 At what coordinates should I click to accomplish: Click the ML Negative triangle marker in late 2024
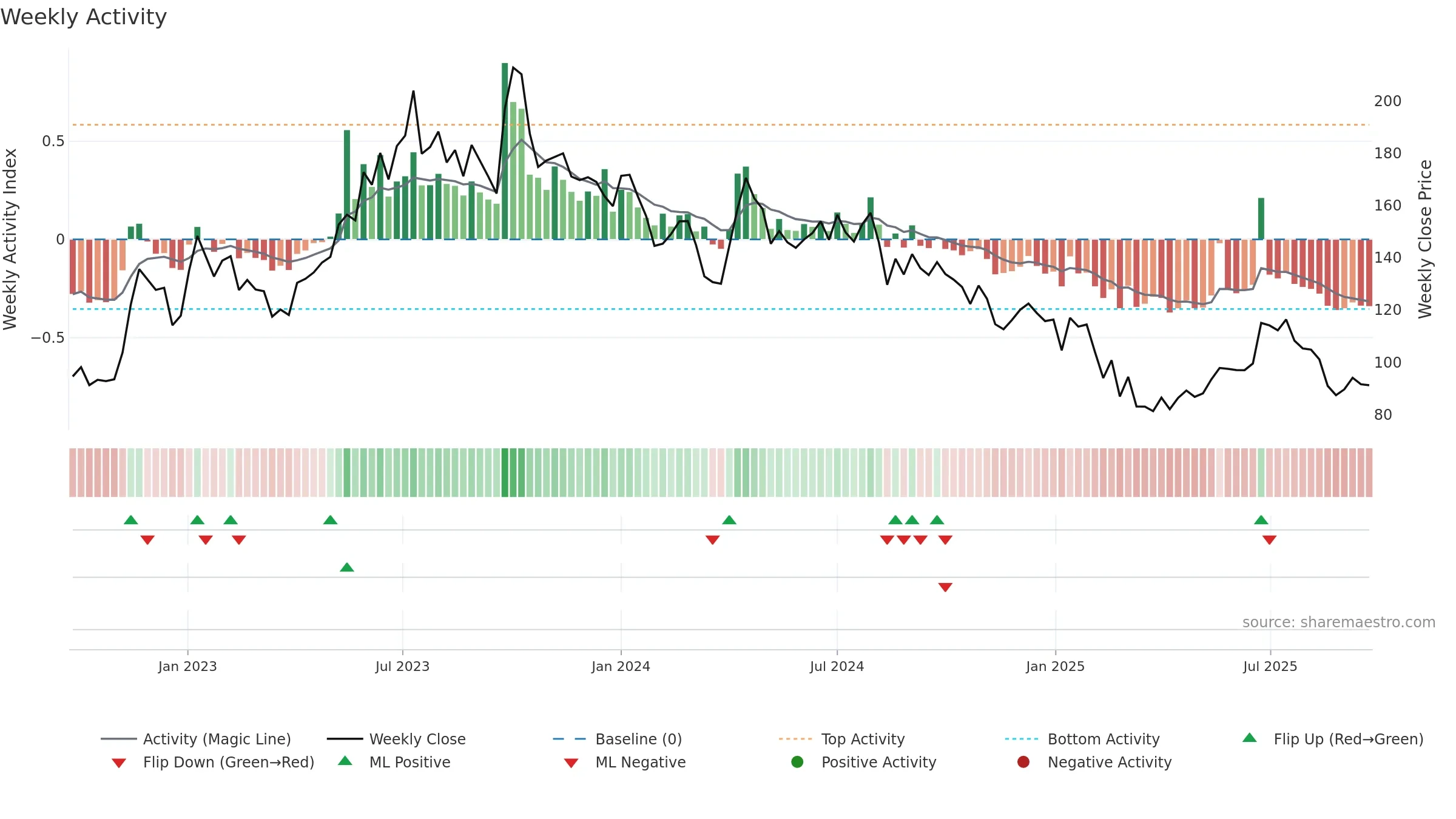[945, 587]
